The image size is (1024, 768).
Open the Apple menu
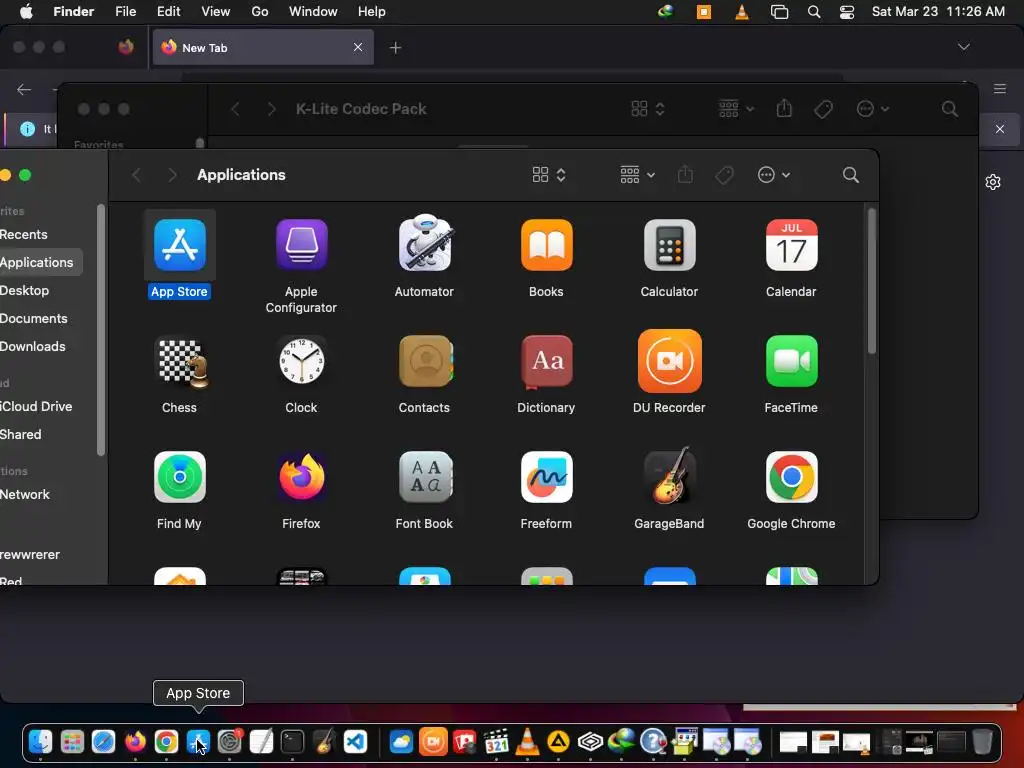[x=26, y=12]
